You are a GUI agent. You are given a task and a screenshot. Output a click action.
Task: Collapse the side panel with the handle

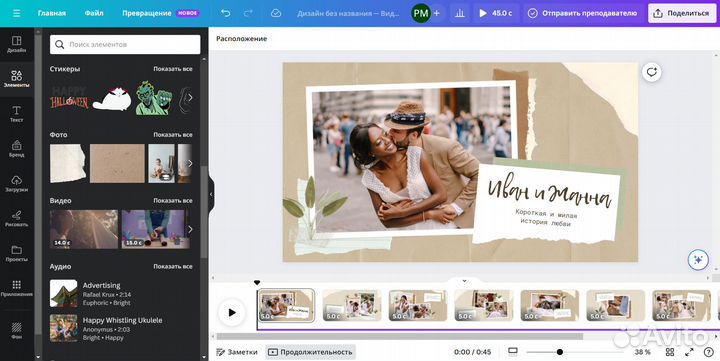(211, 194)
